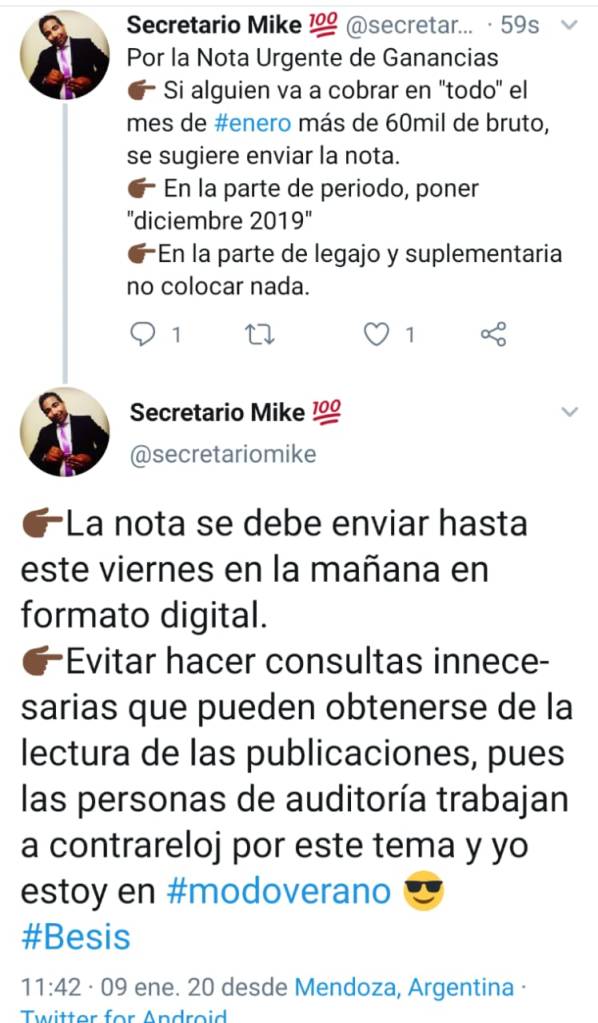The width and height of the screenshot is (598, 1023).
Task: Click the 59s timestamp on first tweet
Action: (x=520, y=25)
